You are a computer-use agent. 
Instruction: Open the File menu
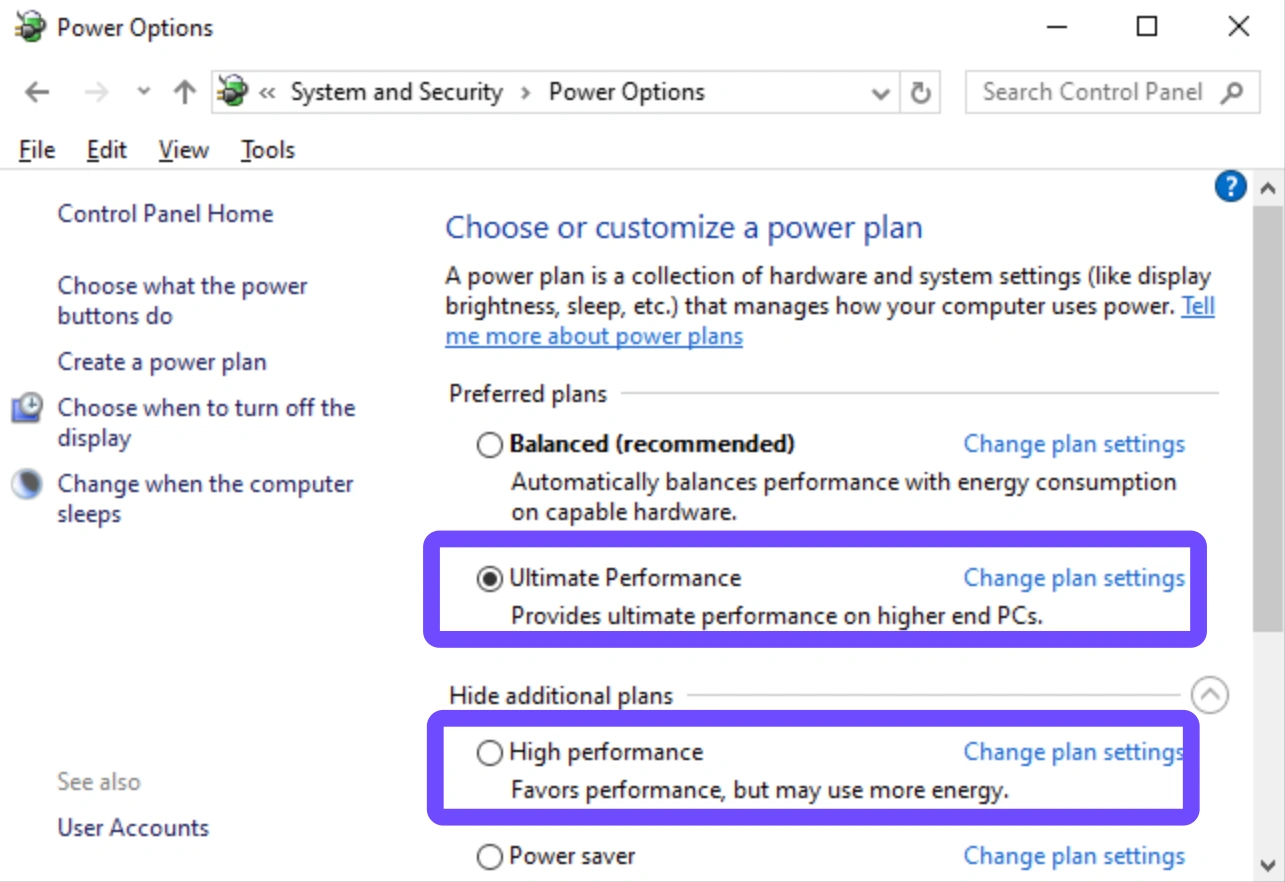point(37,150)
